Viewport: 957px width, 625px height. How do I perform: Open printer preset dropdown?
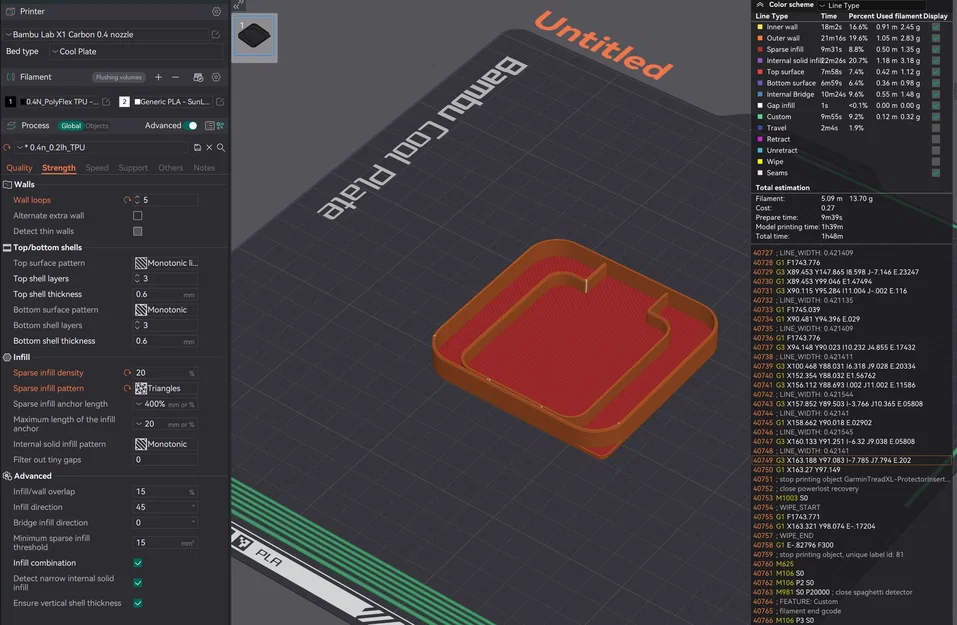pos(106,35)
